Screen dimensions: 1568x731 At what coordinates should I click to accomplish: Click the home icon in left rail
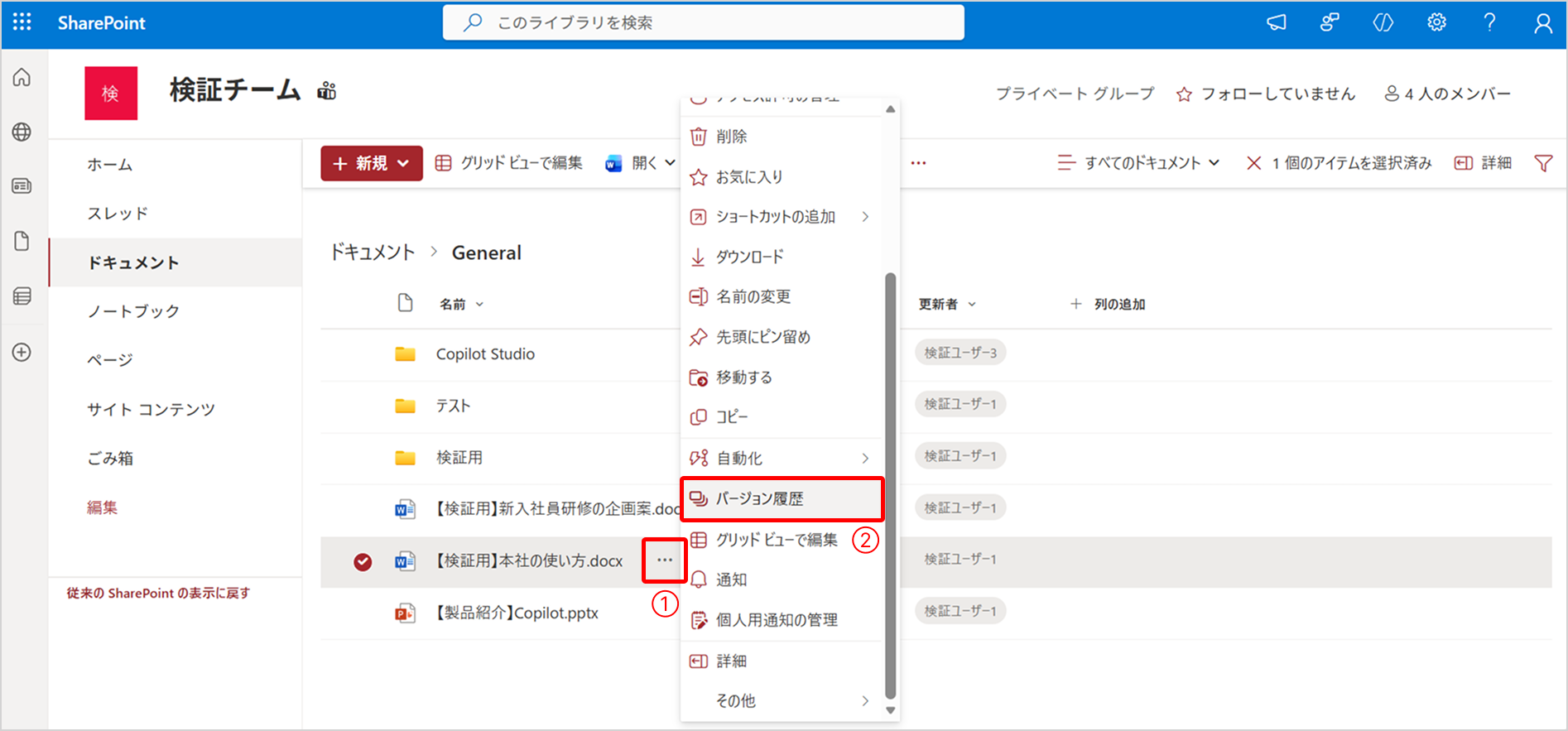point(22,78)
